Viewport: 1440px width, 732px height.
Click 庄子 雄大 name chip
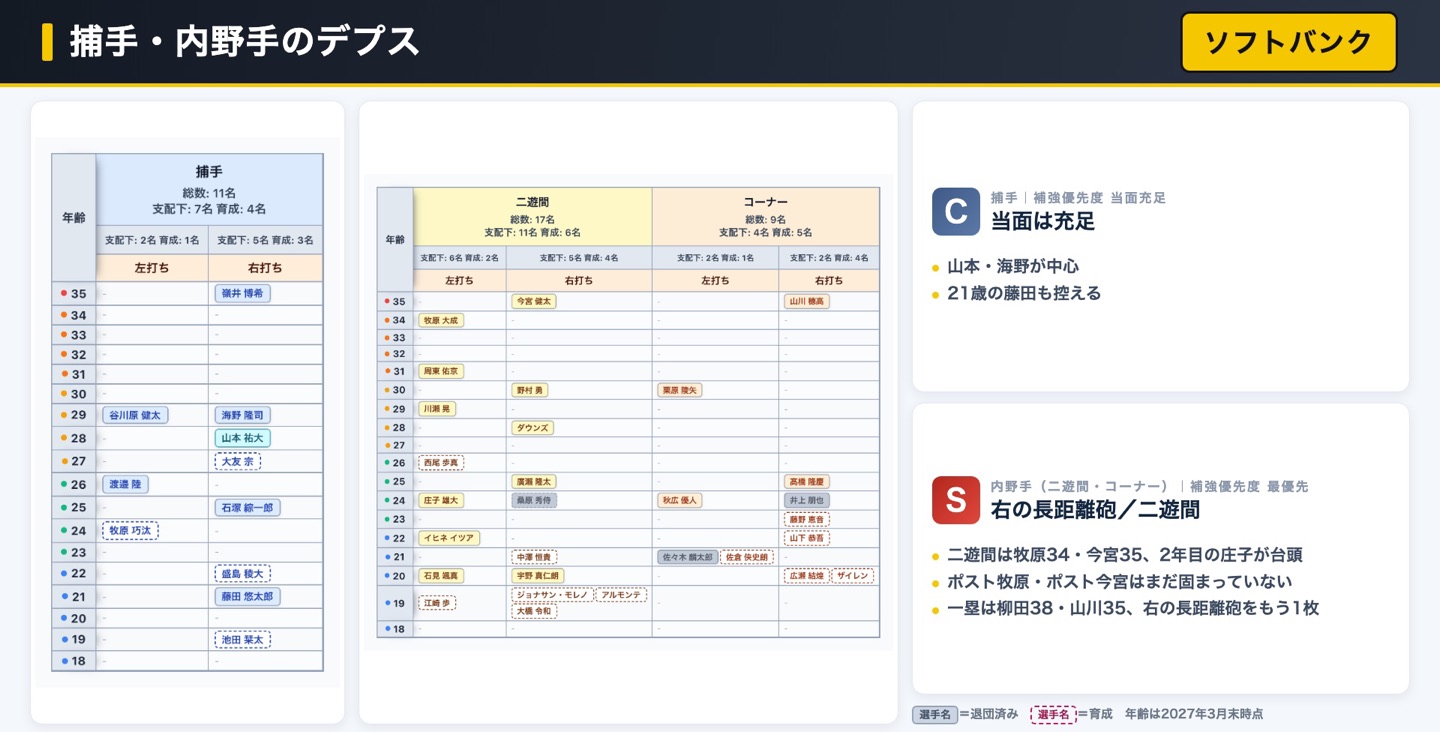pyautogui.click(x=441, y=500)
